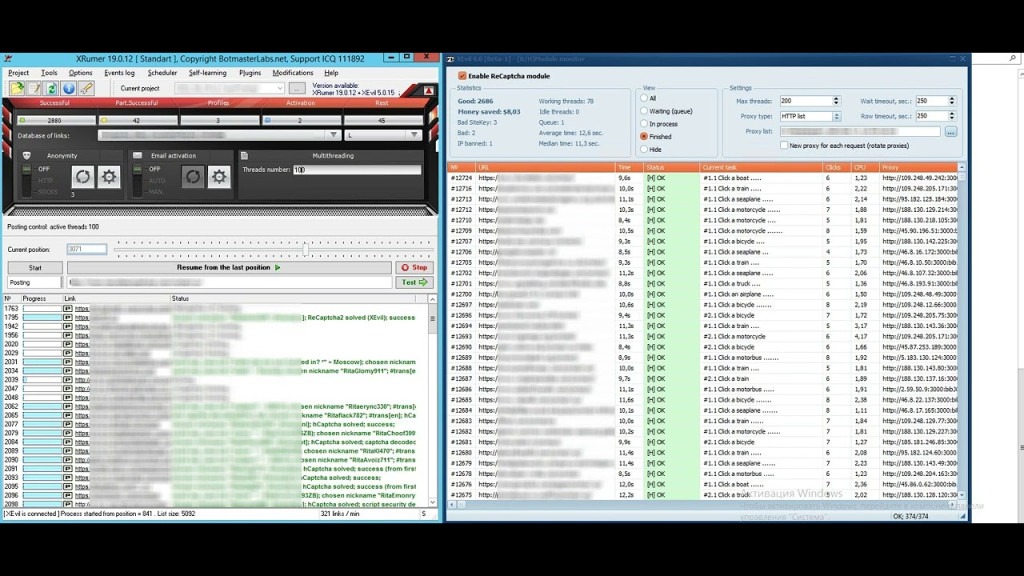Open project folder icon in XRumer toolbar
This screenshot has width=1024, height=576.
click(x=16, y=88)
